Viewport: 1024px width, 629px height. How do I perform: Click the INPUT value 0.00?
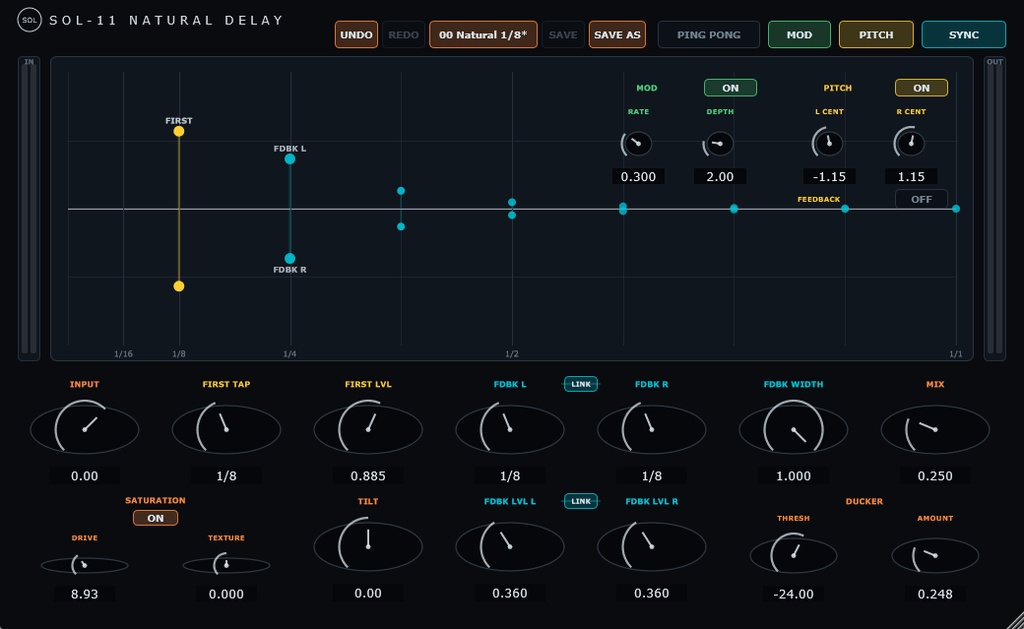click(x=84, y=476)
